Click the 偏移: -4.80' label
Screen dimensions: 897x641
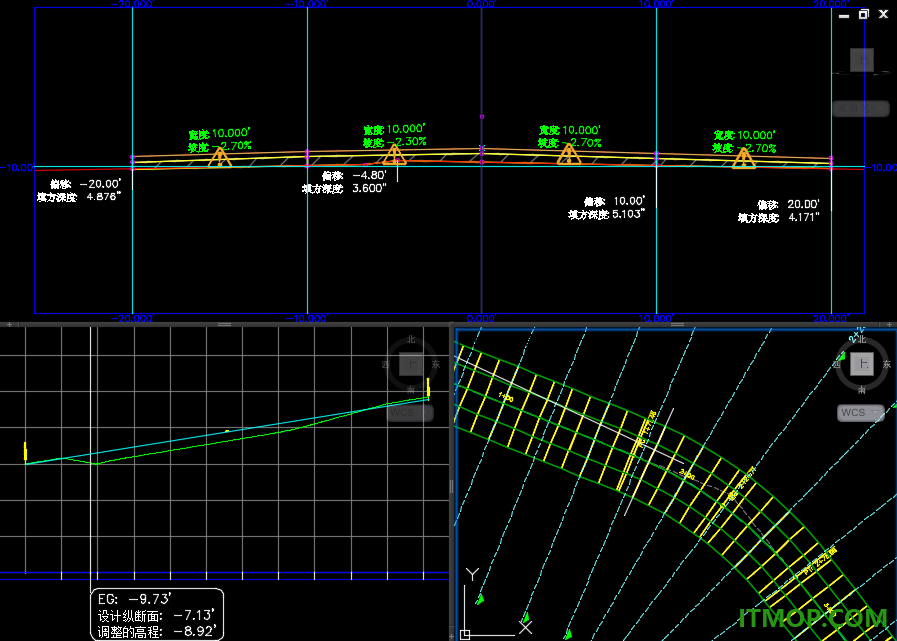[x=354, y=176]
